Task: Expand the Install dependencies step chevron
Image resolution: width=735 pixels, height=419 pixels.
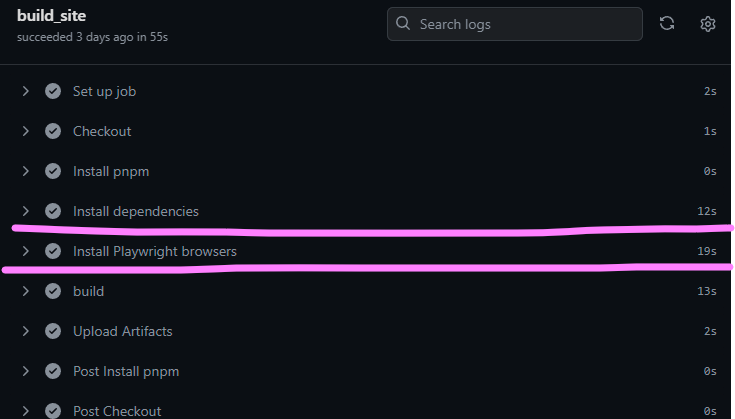Action: pyautogui.click(x=26, y=211)
